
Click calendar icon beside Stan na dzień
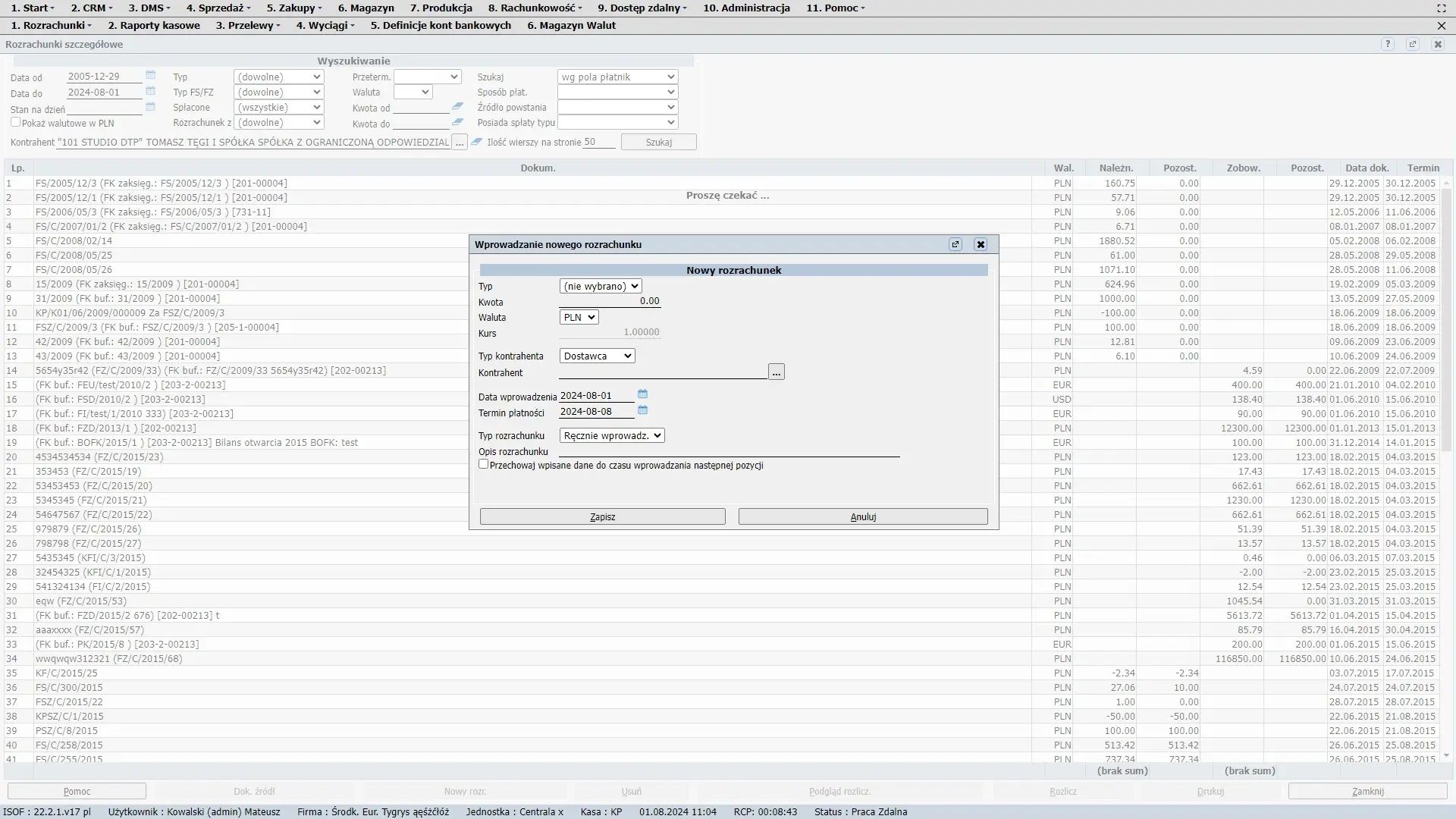150,107
